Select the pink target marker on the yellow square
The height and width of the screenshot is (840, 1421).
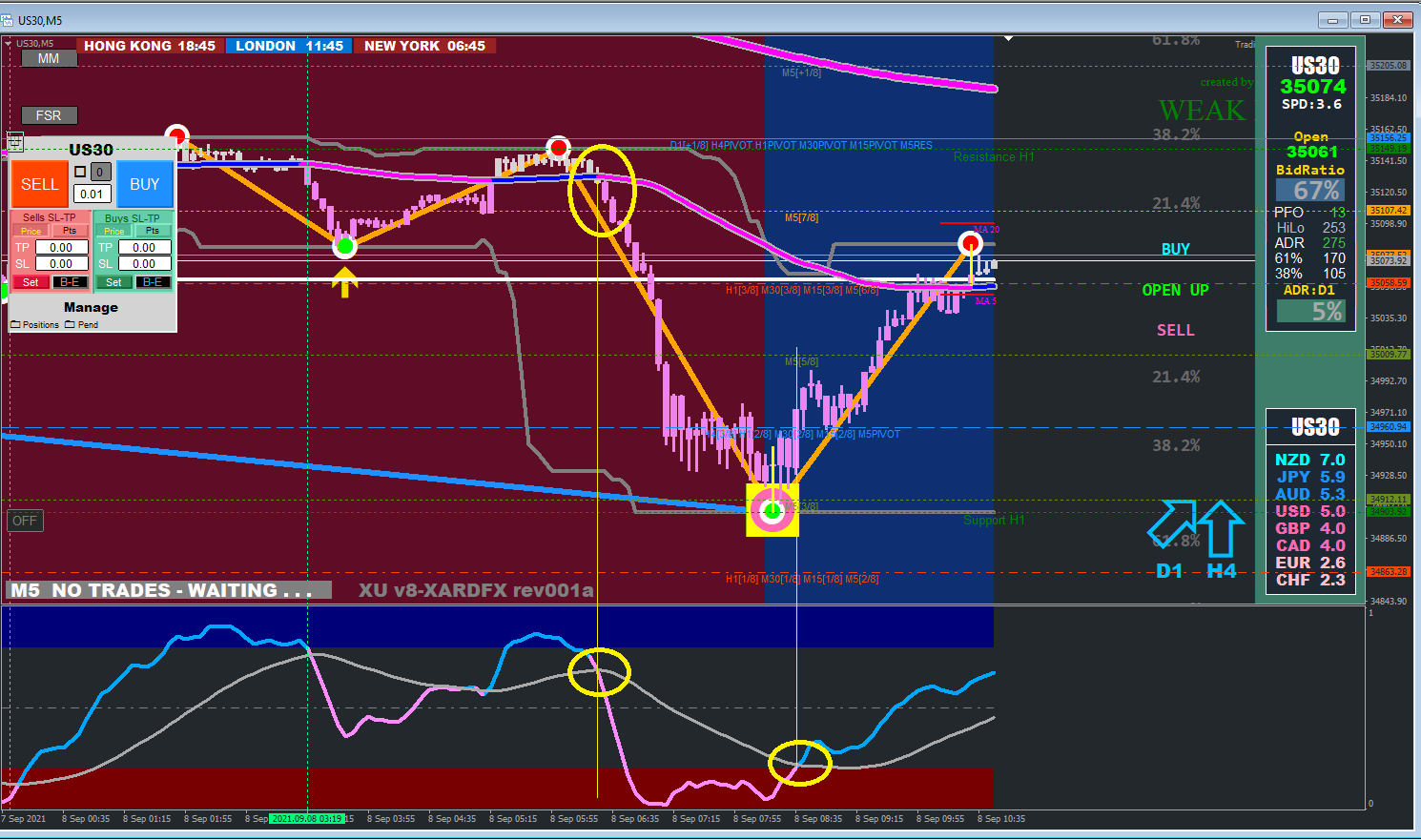click(772, 511)
